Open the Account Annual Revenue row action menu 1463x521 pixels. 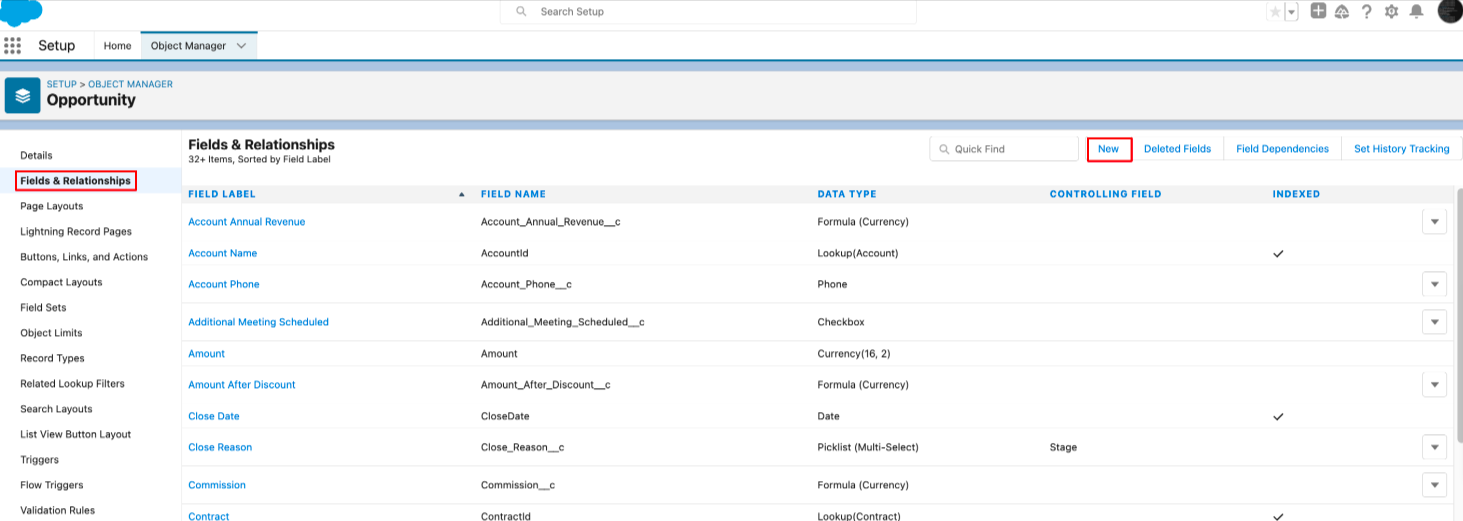coord(1434,222)
